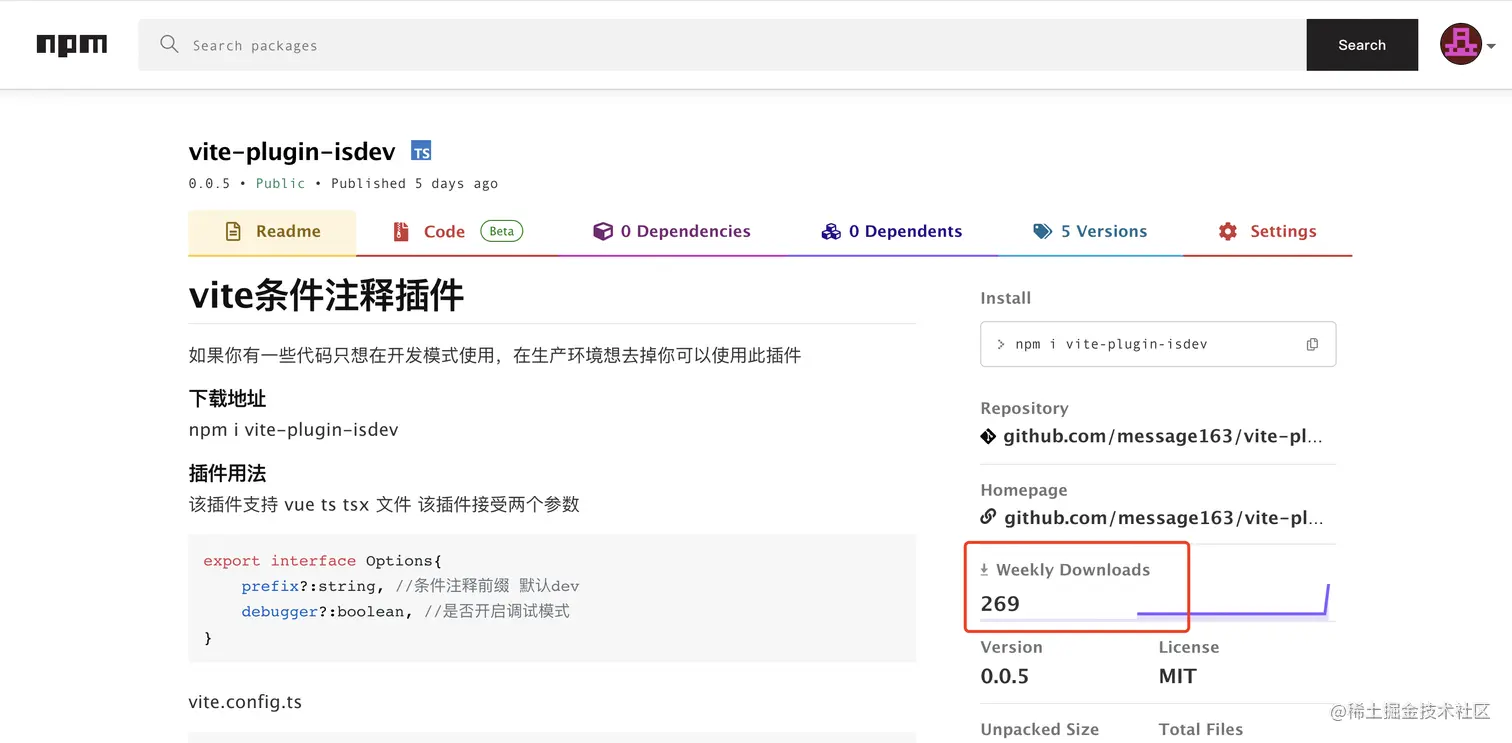Image resolution: width=1512 pixels, height=743 pixels.
Task: Open the Repository github.com link
Action: pos(1163,436)
